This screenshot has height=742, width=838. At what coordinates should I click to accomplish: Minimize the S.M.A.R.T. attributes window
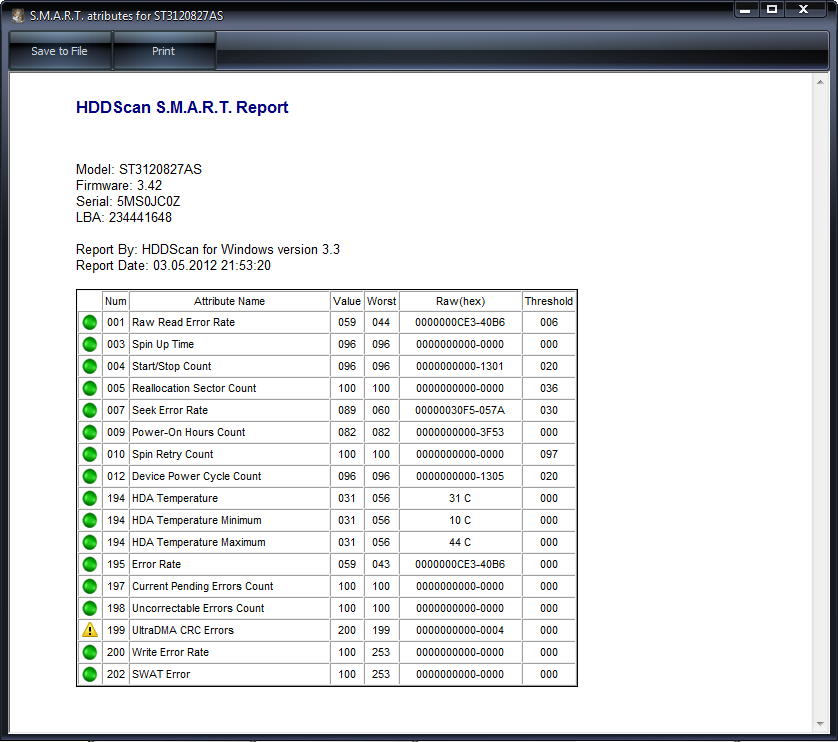point(745,10)
